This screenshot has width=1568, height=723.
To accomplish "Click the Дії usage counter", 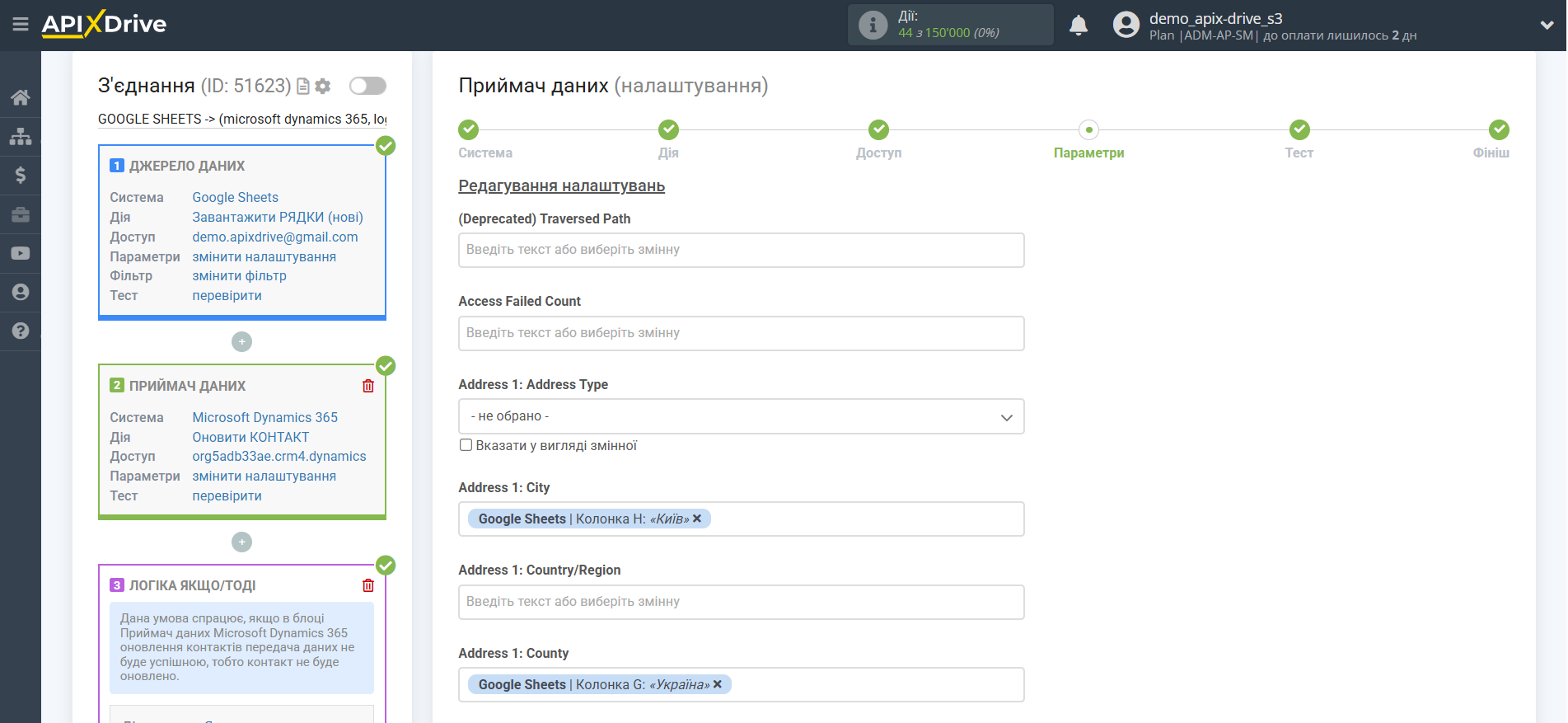I will tap(950, 25).
